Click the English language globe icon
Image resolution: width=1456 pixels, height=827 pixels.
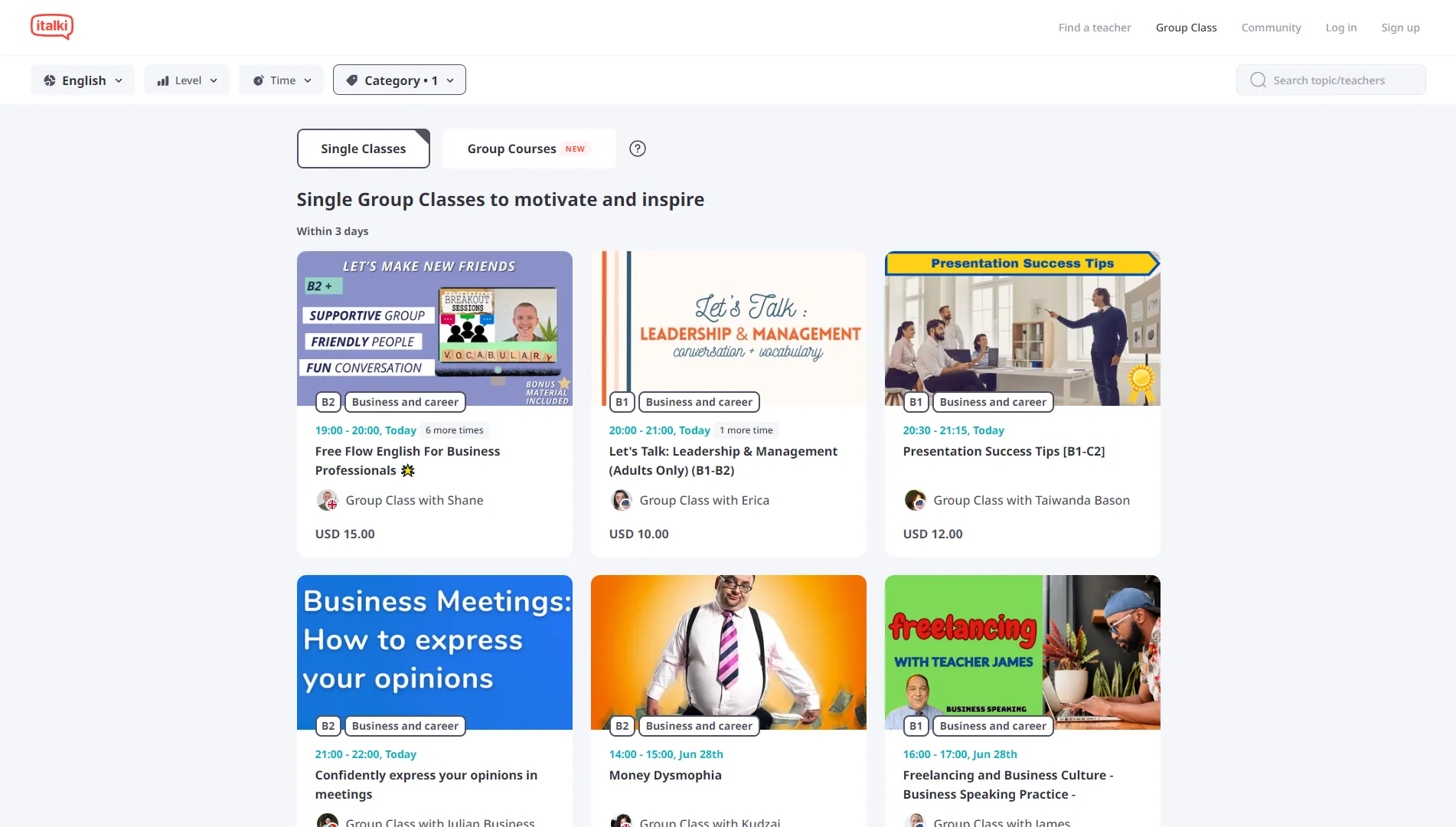coord(50,80)
